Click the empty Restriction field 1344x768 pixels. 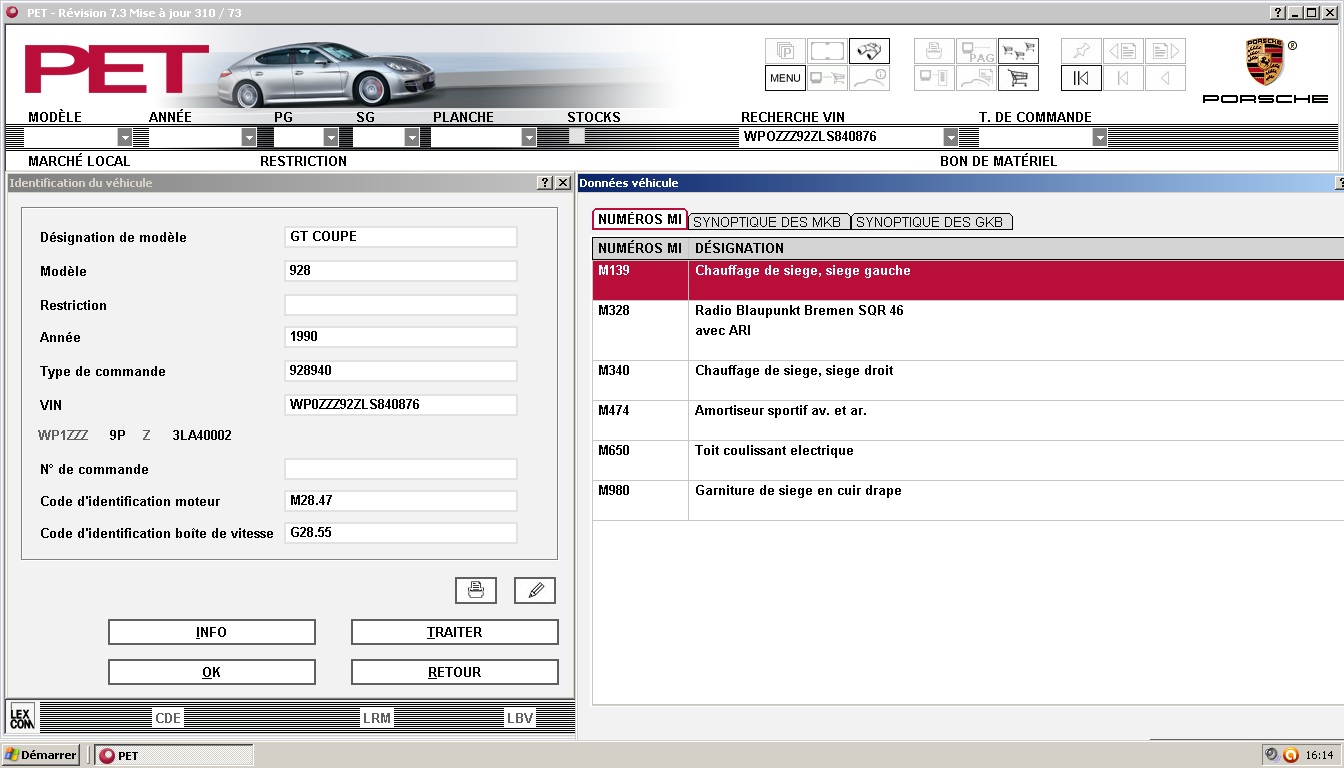tap(401, 305)
